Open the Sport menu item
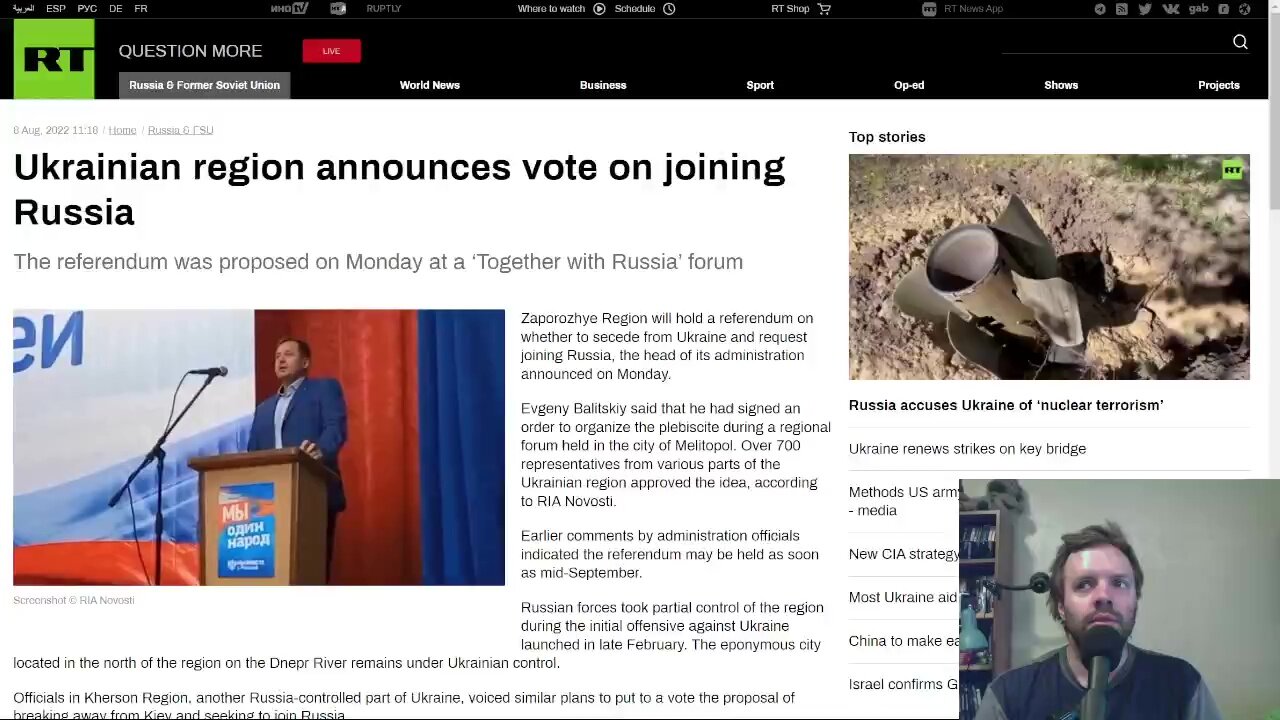This screenshot has width=1280, height=720. point(760,85)
